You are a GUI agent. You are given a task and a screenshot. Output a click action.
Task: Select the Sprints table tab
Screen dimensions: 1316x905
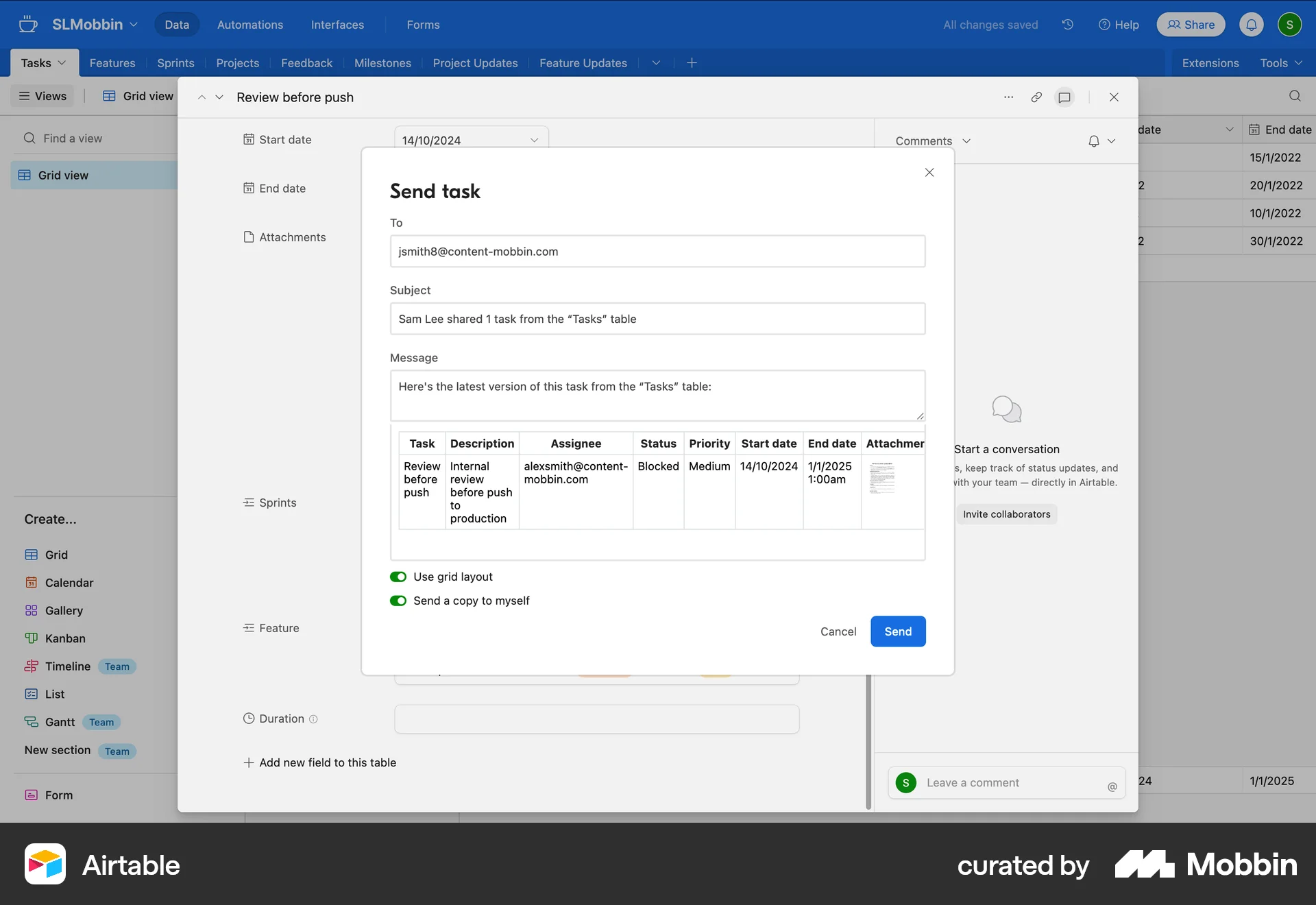175,62
